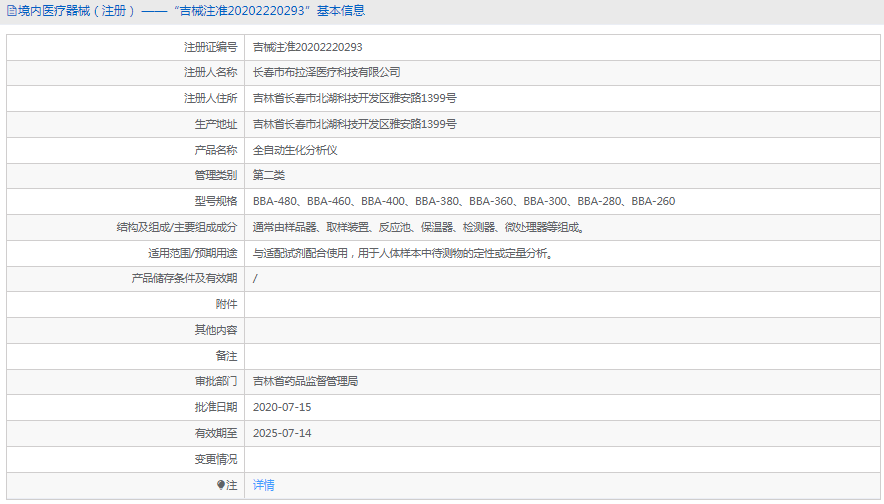
Task: Select registration number value 吉械注准20202220293
Action: (307, 47)
